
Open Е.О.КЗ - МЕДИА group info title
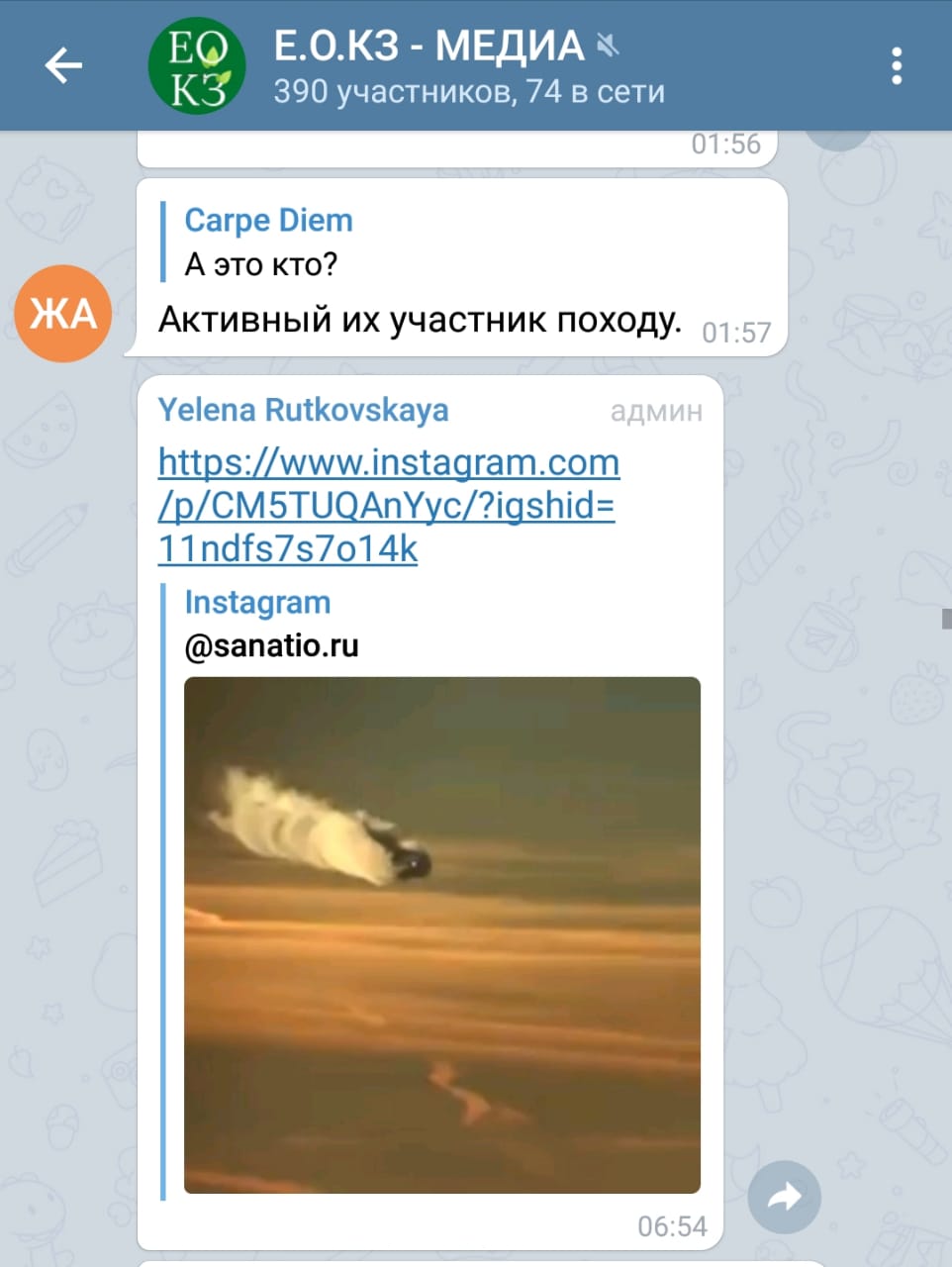429,46
